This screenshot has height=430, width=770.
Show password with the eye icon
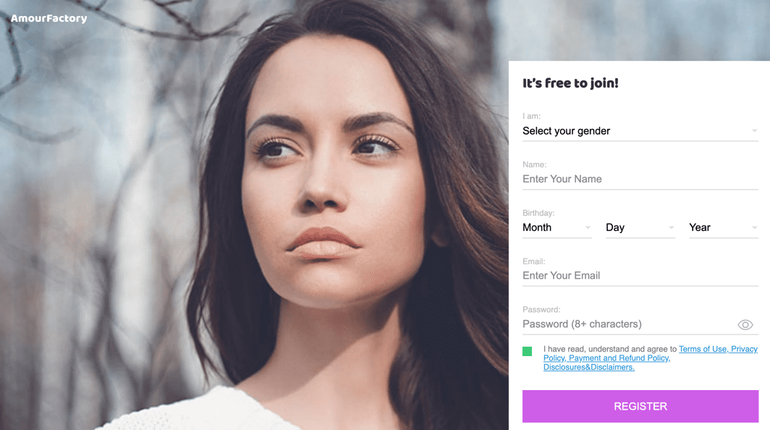pyautogui.click(x=745, y=324)
